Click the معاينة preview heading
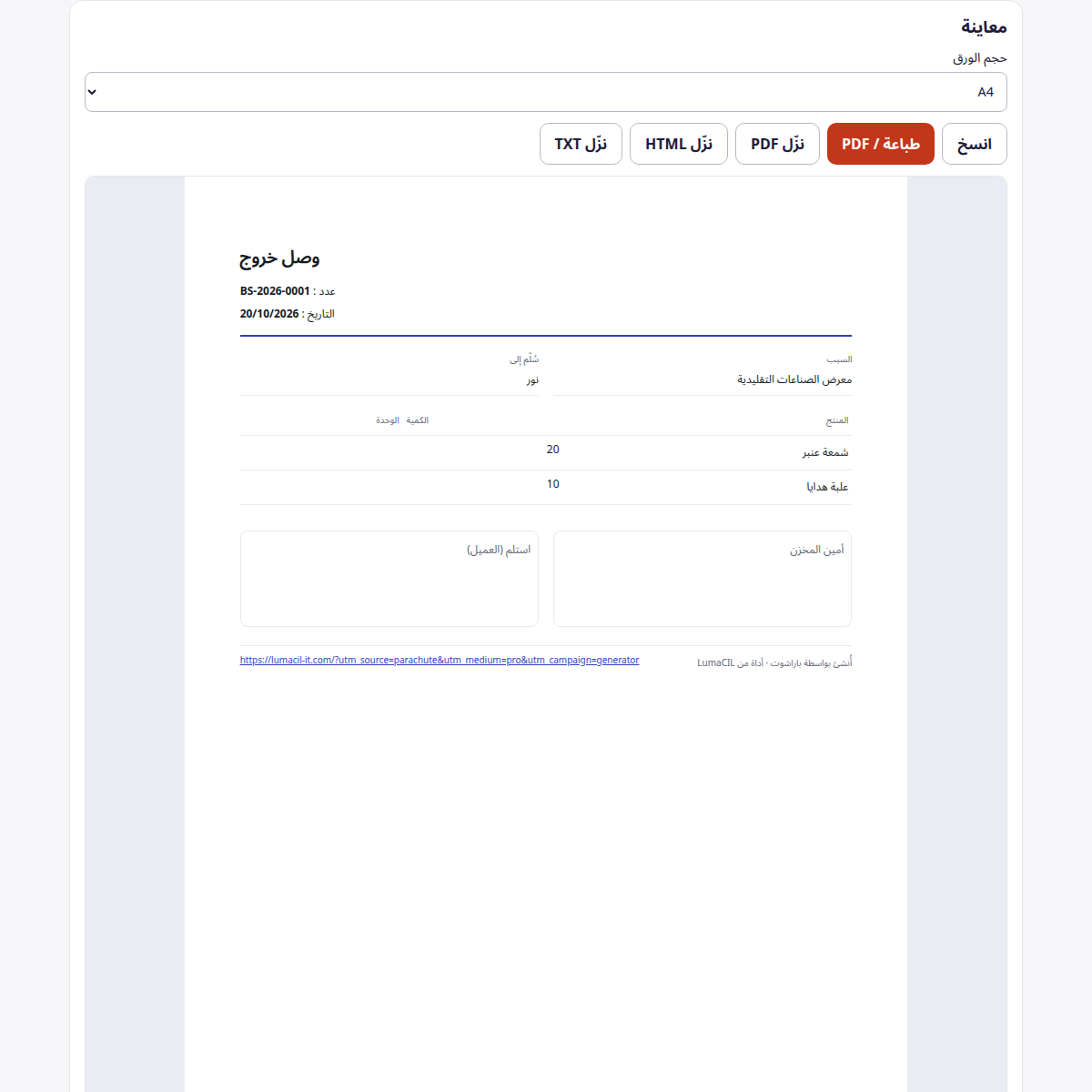This screenshot has height=1092, width=1092. (x=984, y=26)
